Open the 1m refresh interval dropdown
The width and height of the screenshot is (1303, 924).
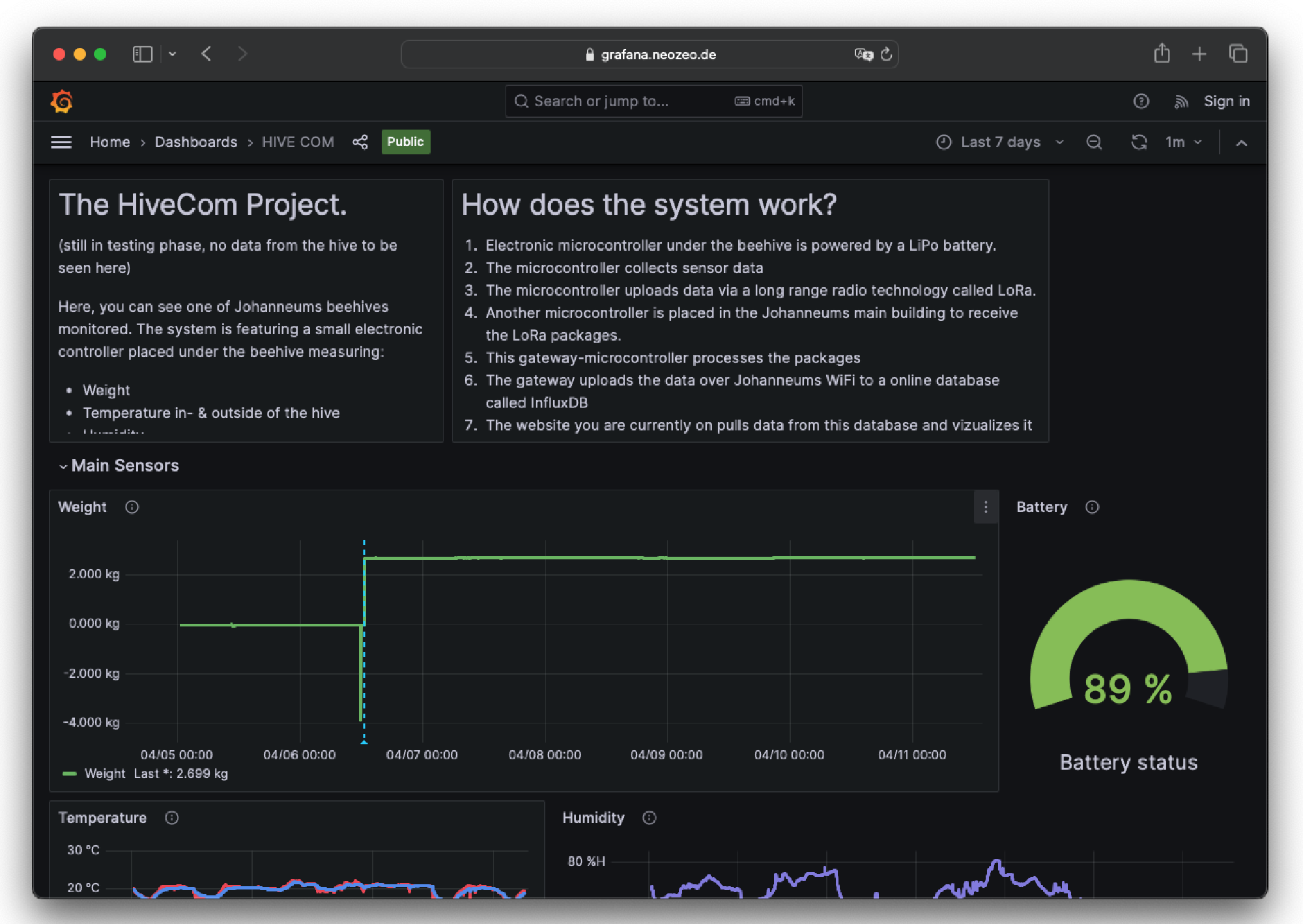(x=1183, y=142)
